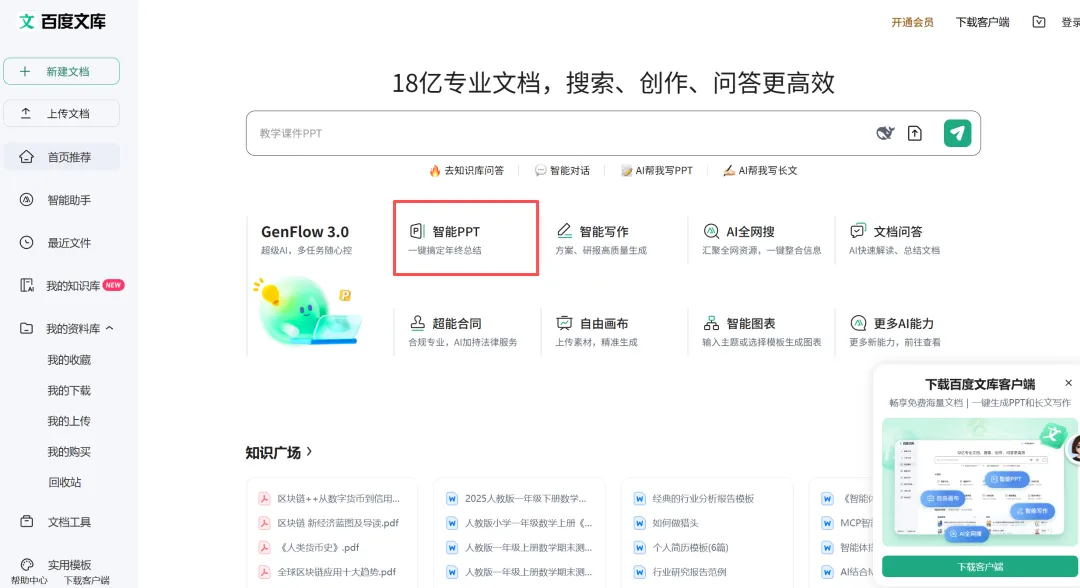Screen dimensions: 1080x588
Task: Open 我的收藏 in the sidebar
Action: pyautogui.click(x=69, y=359)
